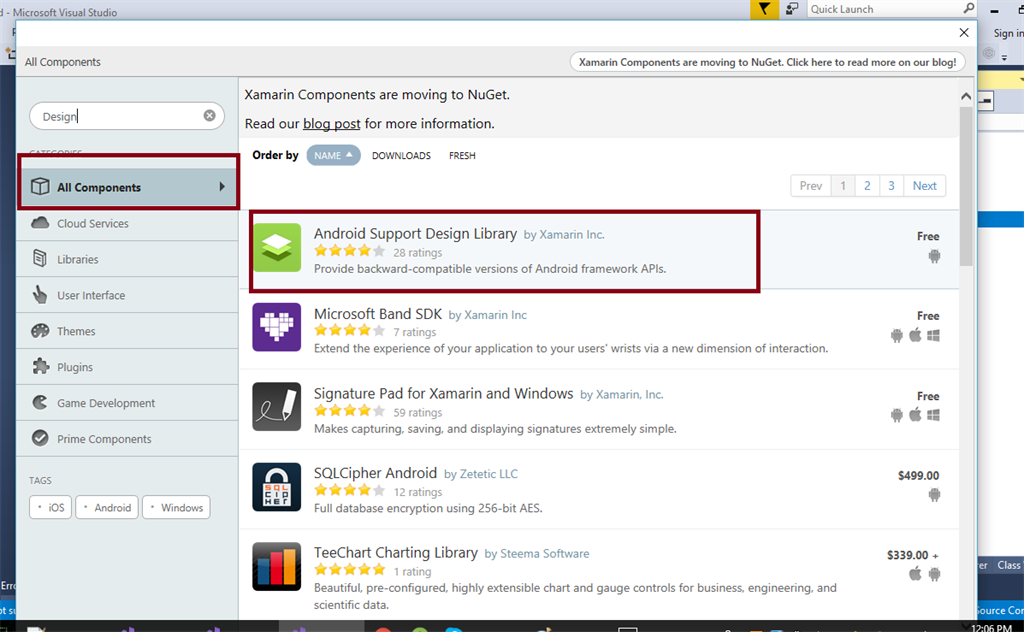
Task: Select the All Components category
Action: pyautogui.click(x=128, y=187)
